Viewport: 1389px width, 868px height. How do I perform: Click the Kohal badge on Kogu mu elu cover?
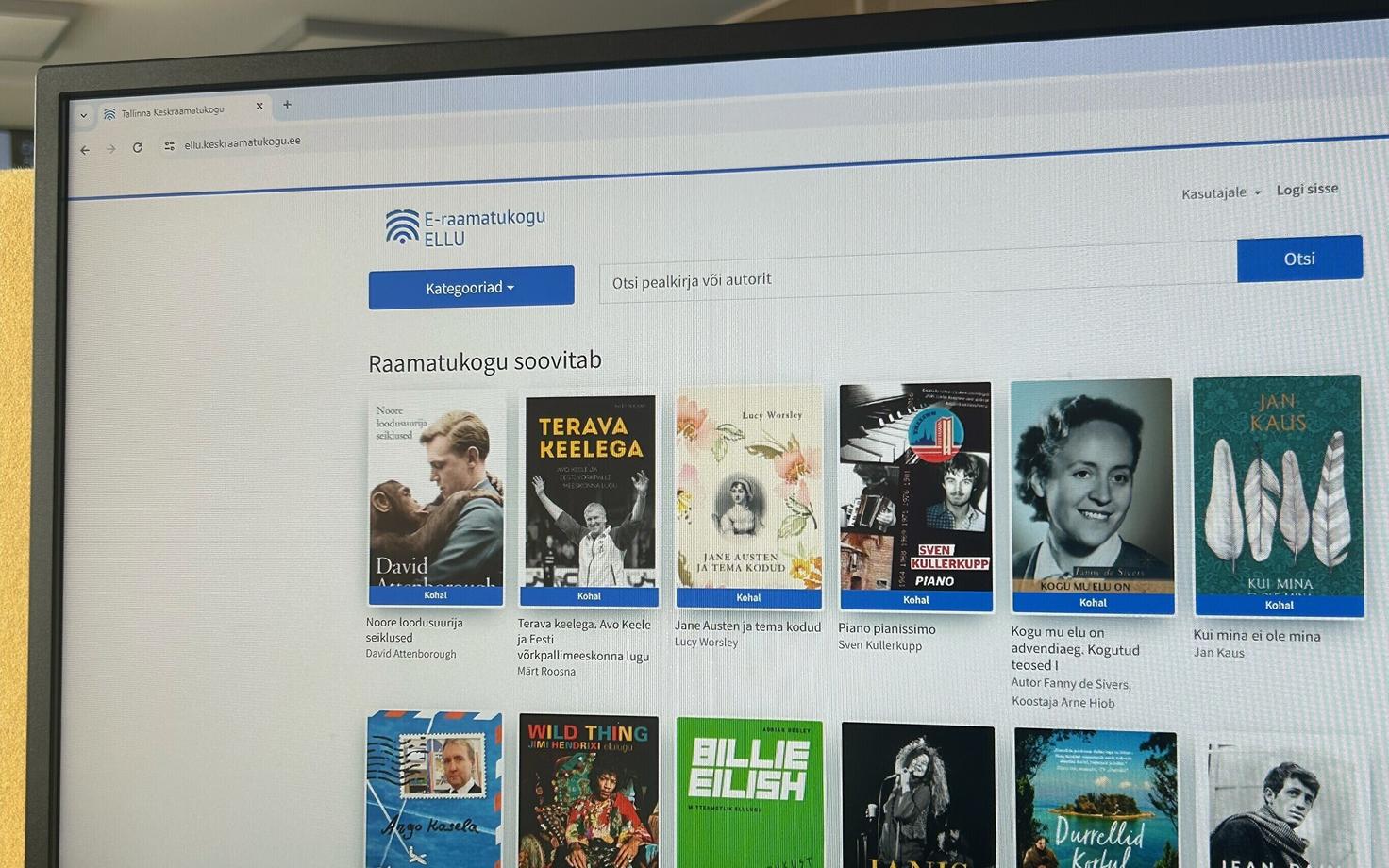[1093, 603]
